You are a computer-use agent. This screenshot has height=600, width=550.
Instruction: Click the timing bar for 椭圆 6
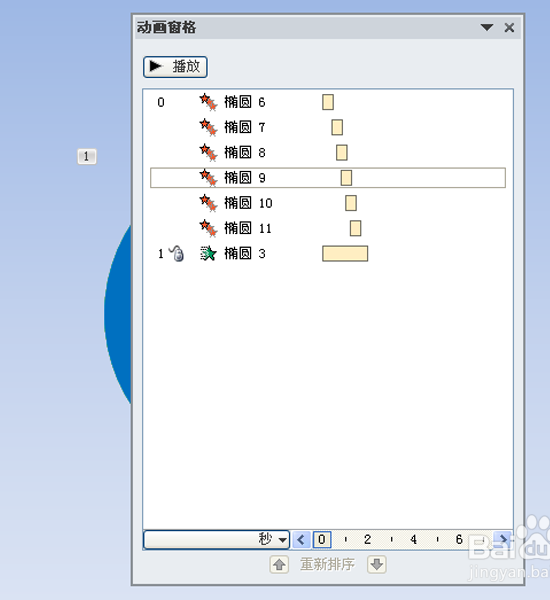328,102
